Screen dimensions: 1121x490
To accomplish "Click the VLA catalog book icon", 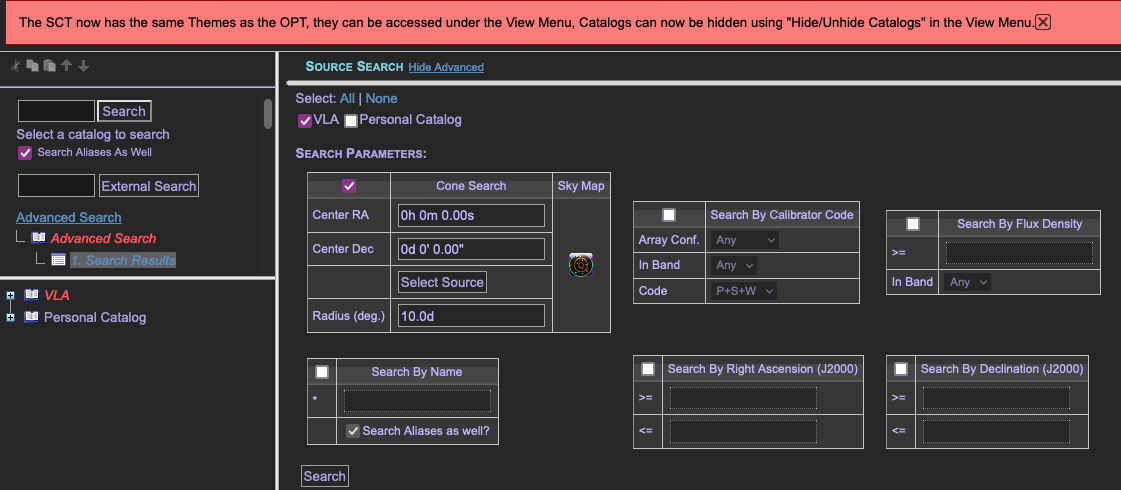I will tap(31, 295).
